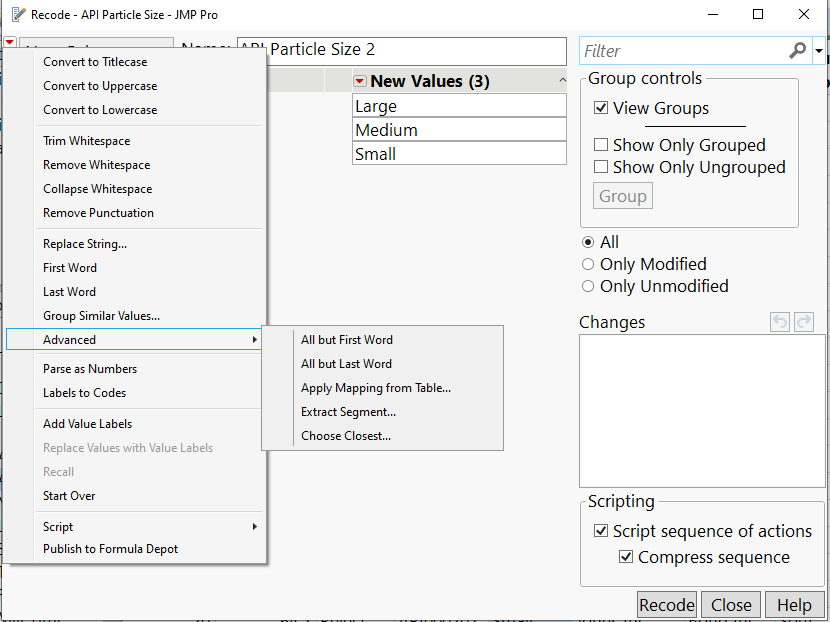Select Convert to Titlecase menu item
The height and width of the screenshot is (622, 830).
tap(95, 62)
